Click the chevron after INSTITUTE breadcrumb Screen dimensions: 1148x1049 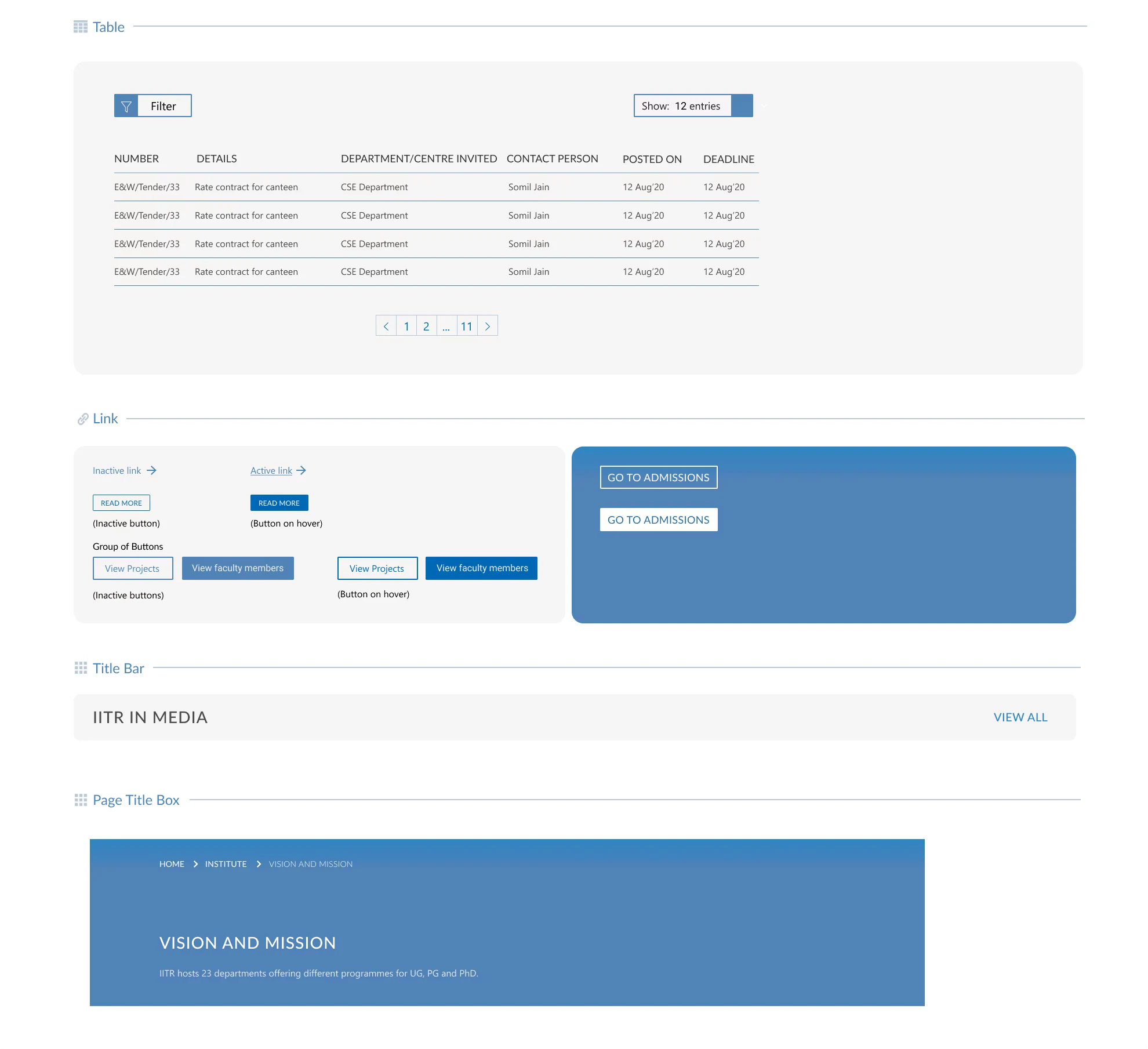pyautogui.click(x=259, y=864)
